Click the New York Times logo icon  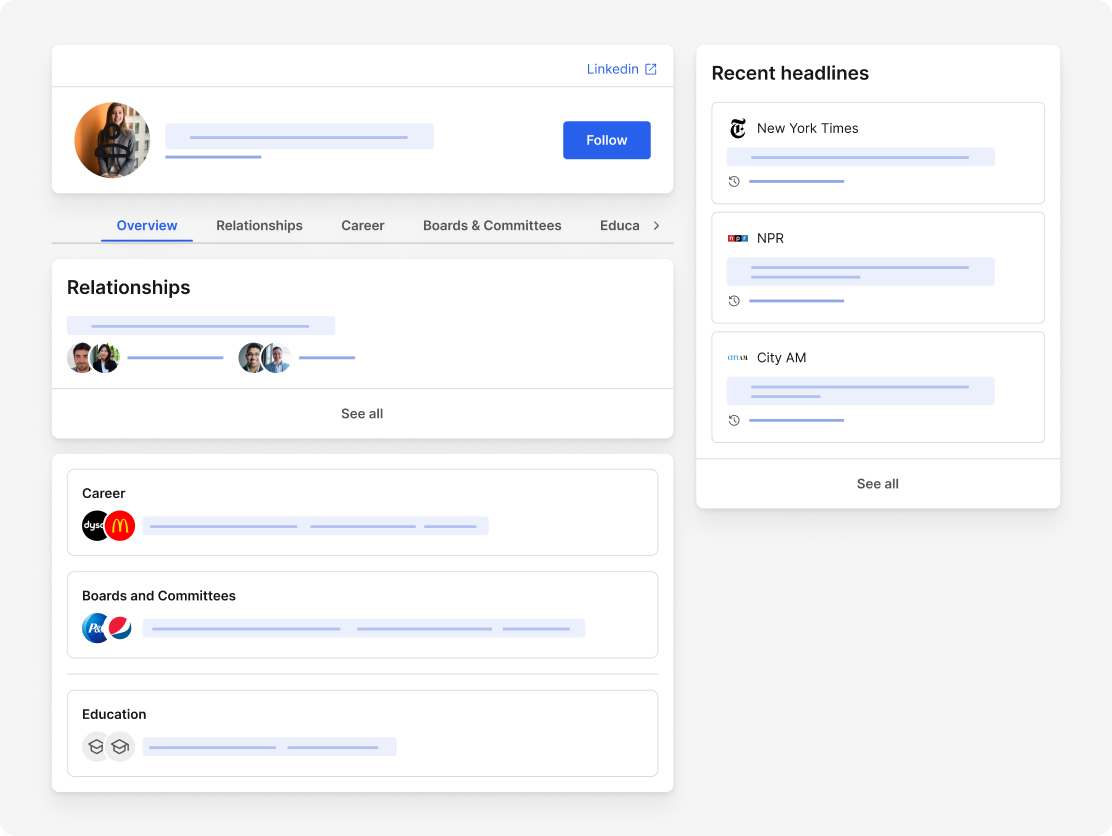[x=738, y=128]
